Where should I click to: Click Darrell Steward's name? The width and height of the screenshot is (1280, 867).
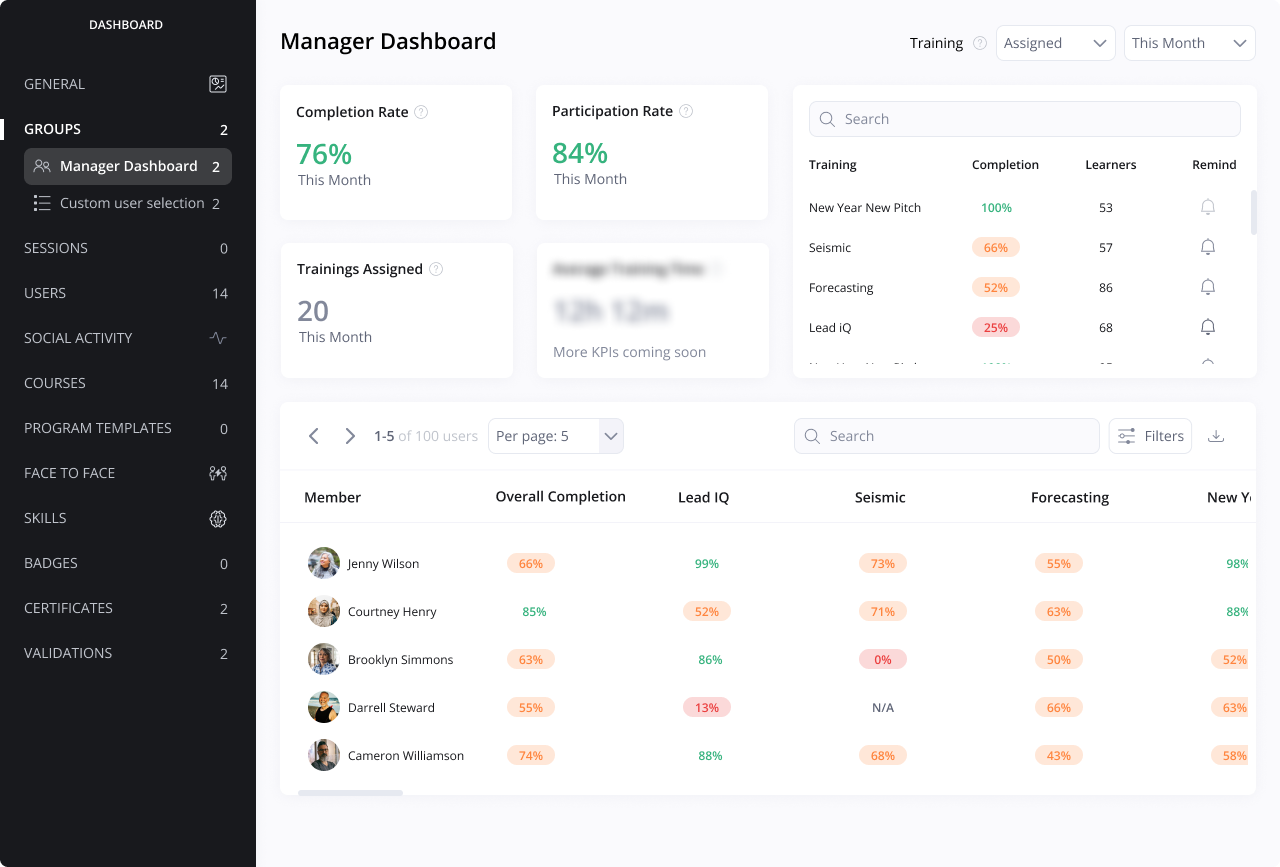click(x=391, y=708)
